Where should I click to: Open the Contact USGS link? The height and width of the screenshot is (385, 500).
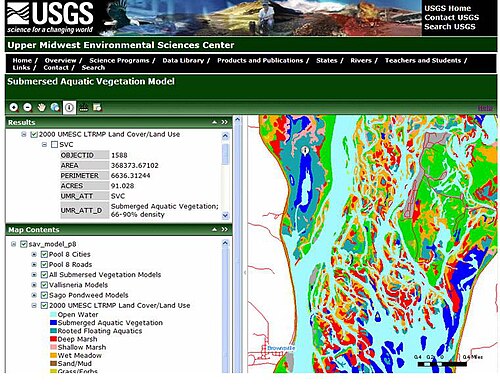[x=451, y=18]
